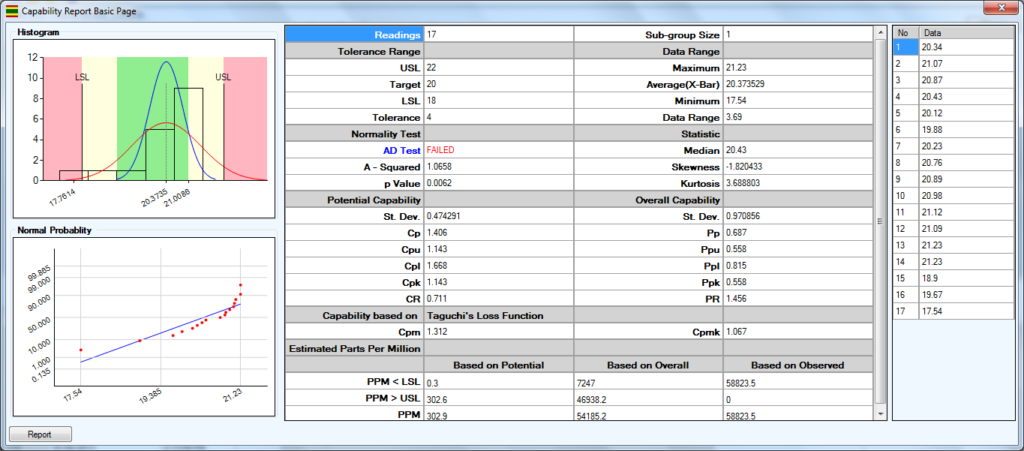
Task: Click the Data column header
Action: pyautogui.click(x=966, y=33)
